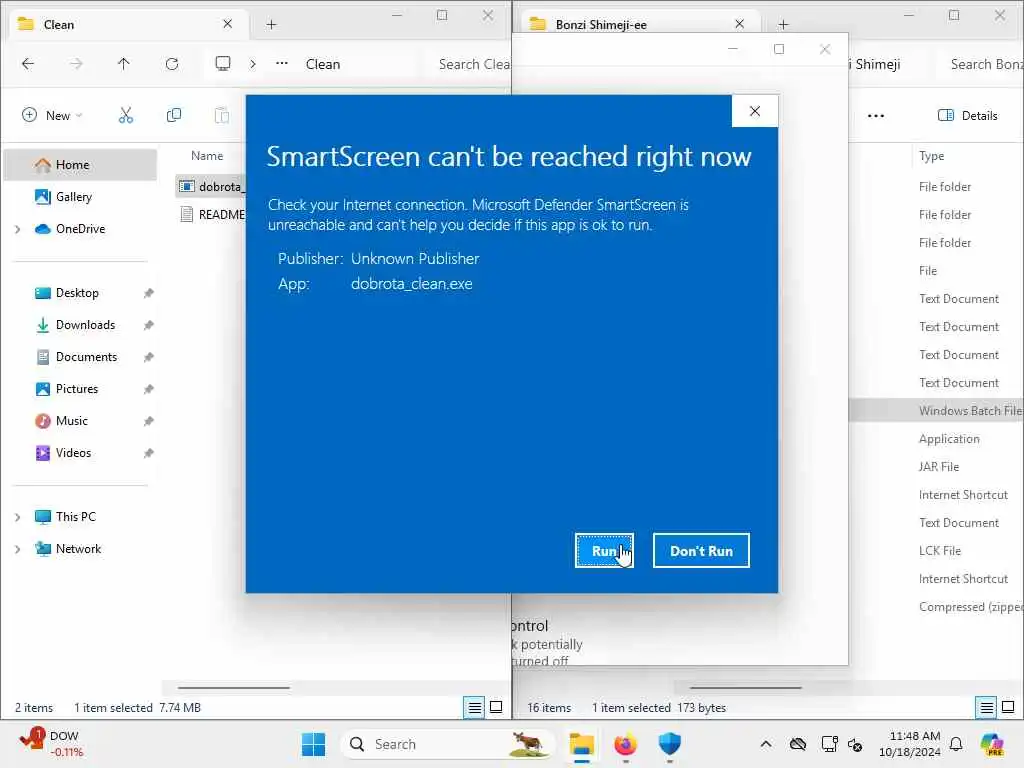Open the New dropdown in Clean window
Viewport: 1024px width, 768px height.
click(52, 116)
